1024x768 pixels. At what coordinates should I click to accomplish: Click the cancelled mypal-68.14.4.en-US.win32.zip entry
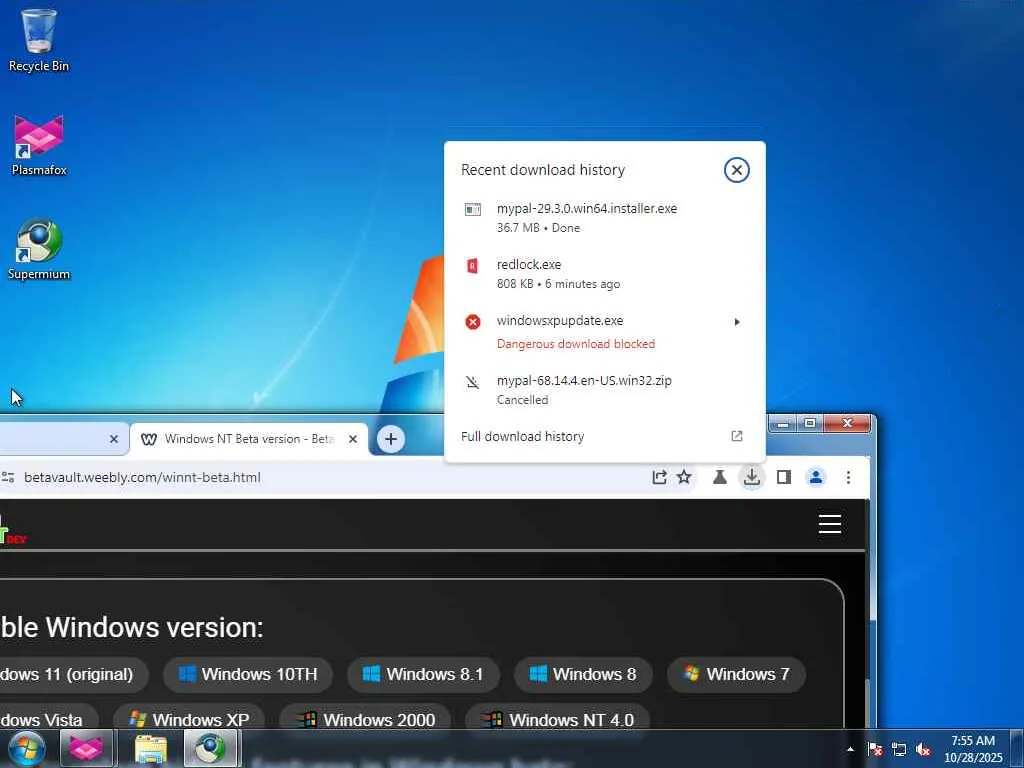coord(604,389)
